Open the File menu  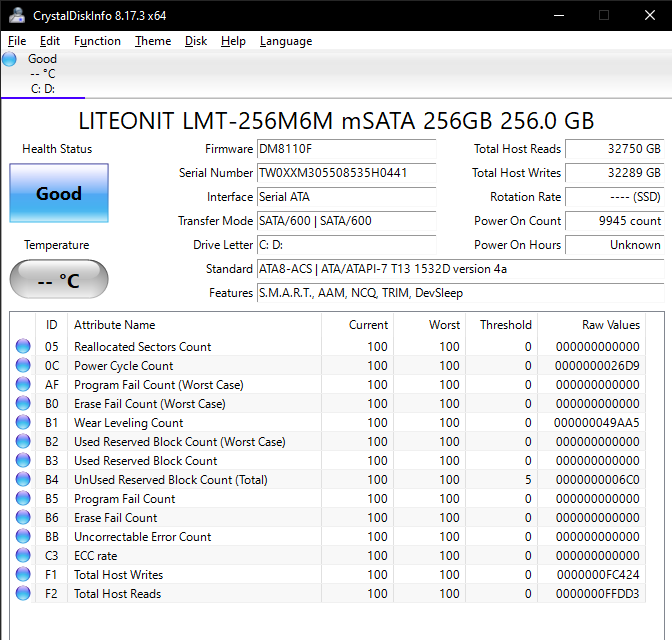tap(17, 41)
